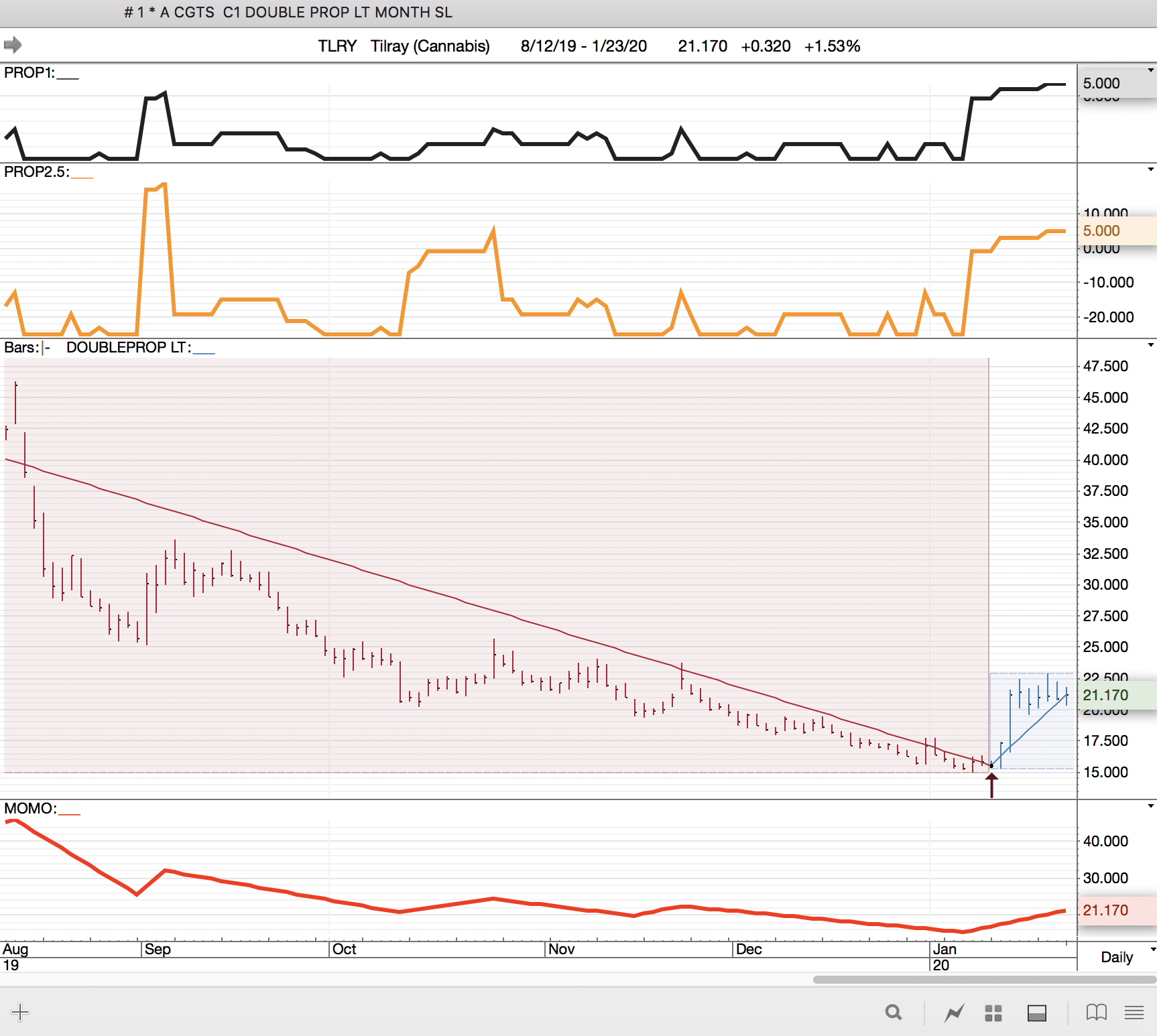1157x1036 pixels.
Task: Click the 47.500 price axis label
Action: 1105,366
